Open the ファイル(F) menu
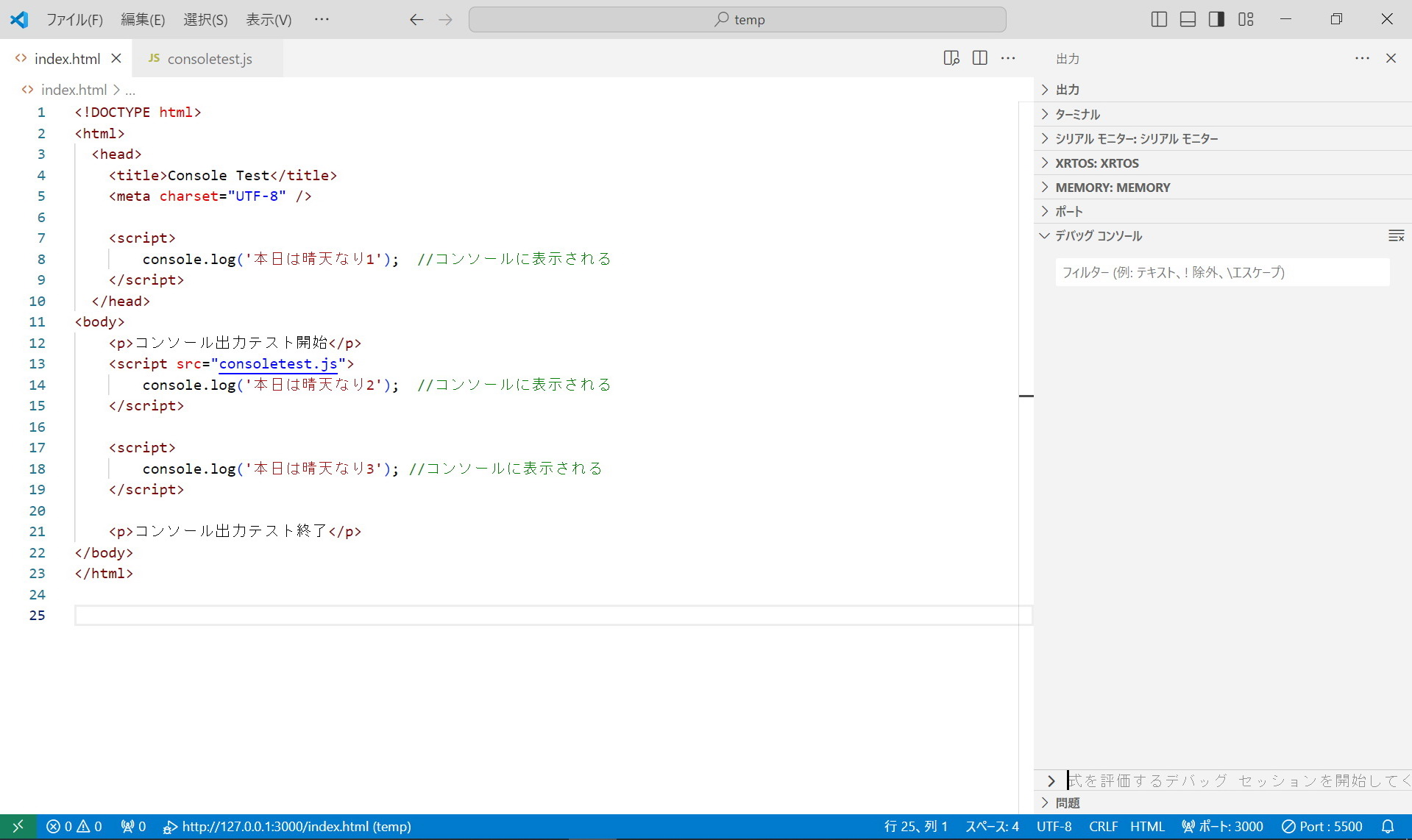The image size is (1412, 840). tap(74, 20)
